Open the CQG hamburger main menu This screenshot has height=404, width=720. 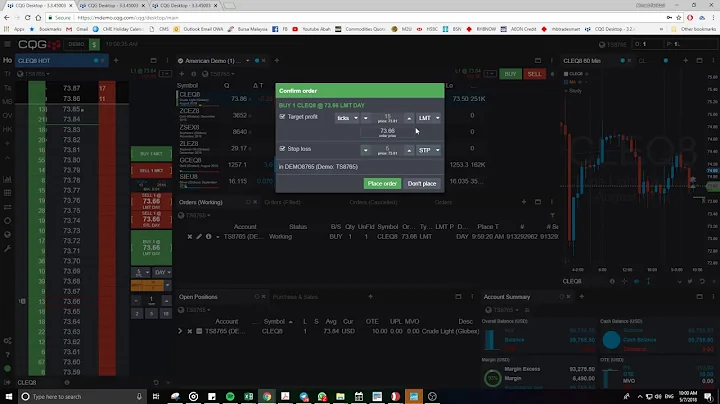(x=7, y=44)
